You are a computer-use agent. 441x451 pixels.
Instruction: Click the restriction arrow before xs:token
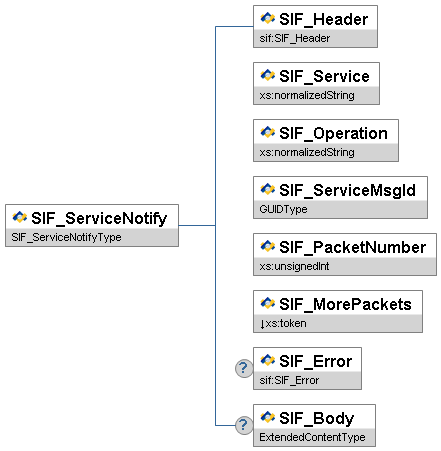coord(262,324)
